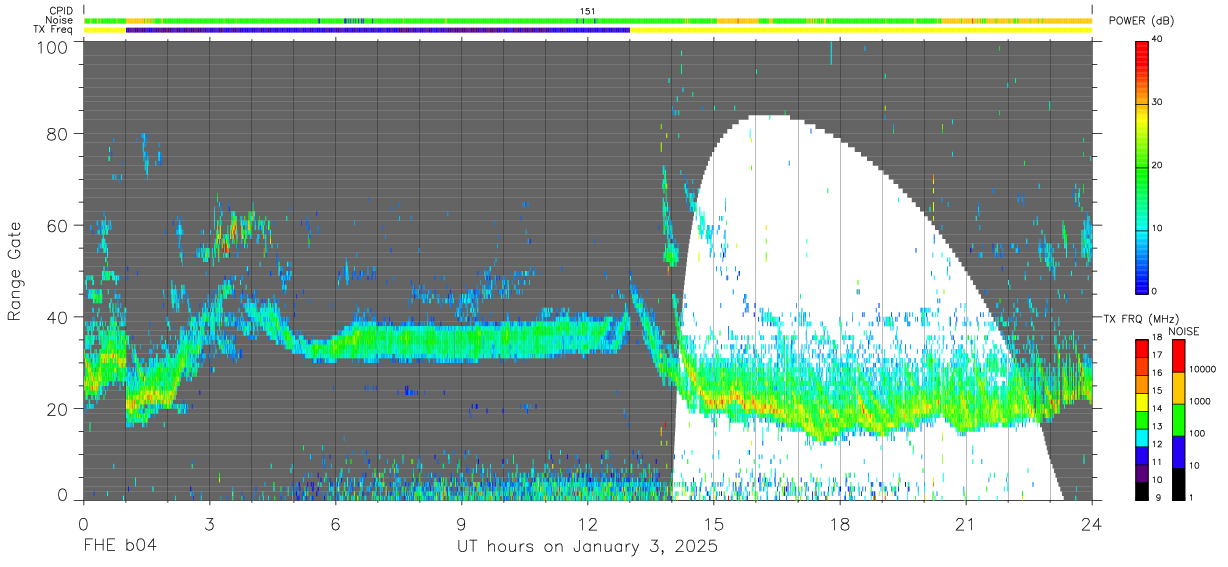The height and width of the screenshot is (567, 1228).
Task: Click range gate tick label 100
Action: [x=53, y=47]
